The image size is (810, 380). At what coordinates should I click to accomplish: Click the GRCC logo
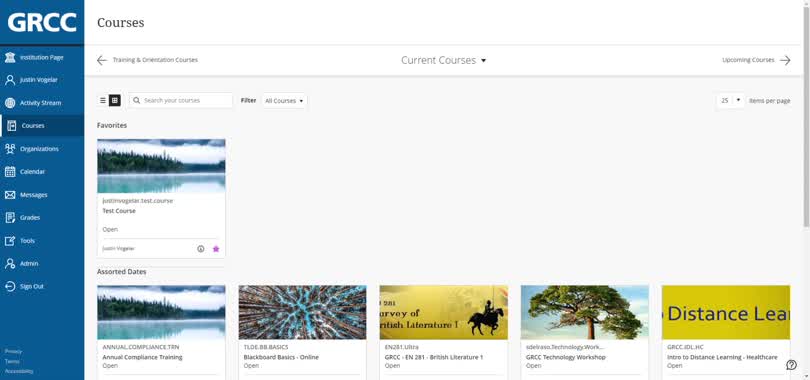(x=42, y=23)
